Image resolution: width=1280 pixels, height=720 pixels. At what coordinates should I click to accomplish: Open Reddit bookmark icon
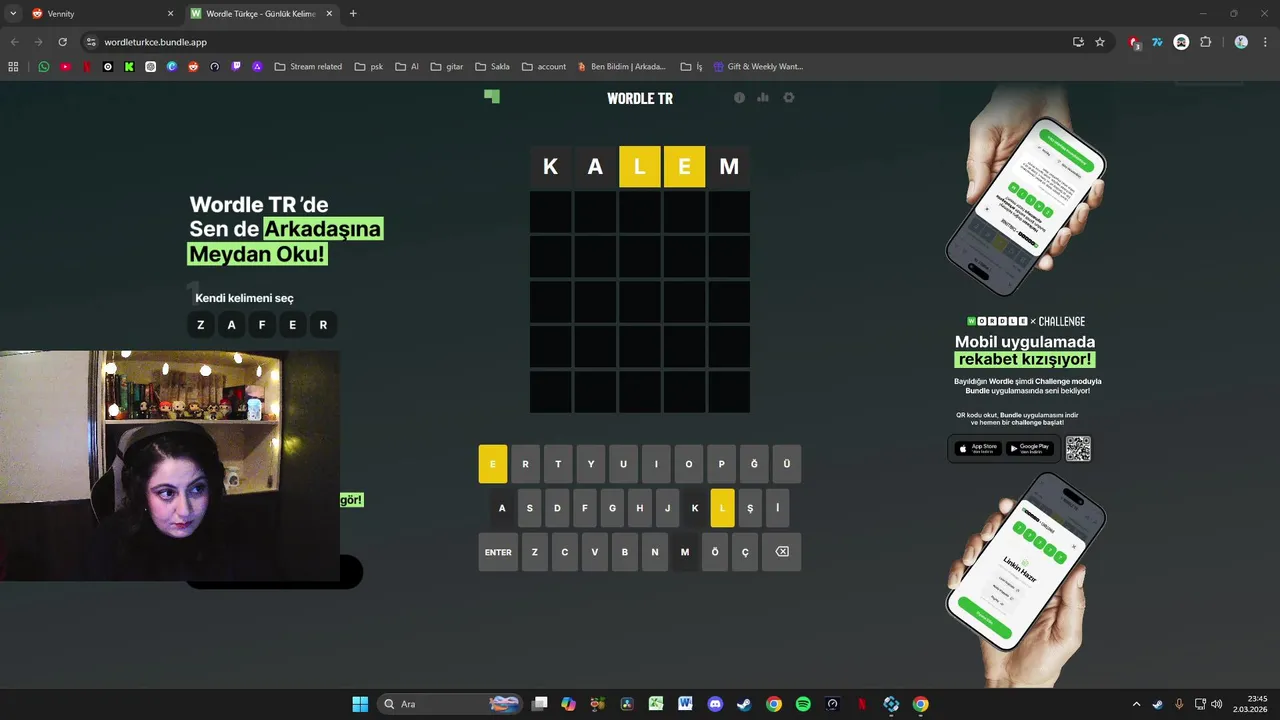[x=193, y=66]
